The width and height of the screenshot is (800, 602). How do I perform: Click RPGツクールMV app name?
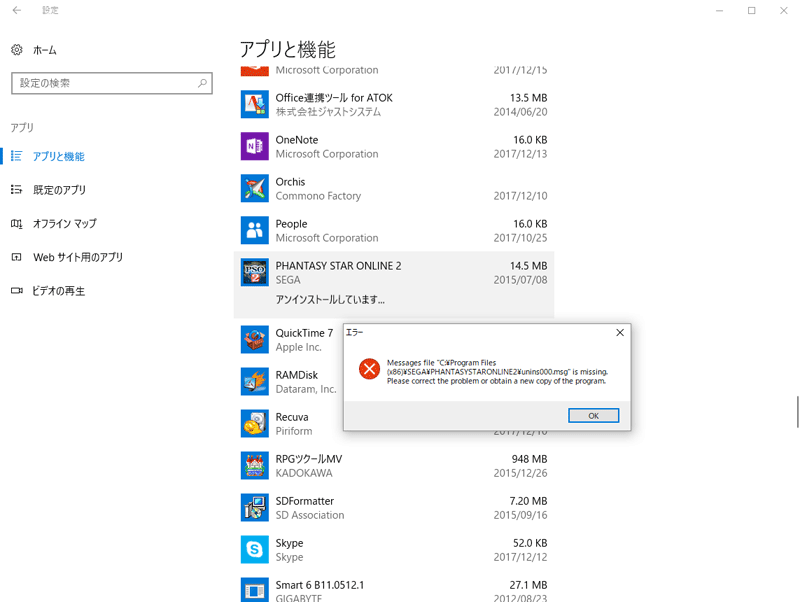[x=309, y=459]
